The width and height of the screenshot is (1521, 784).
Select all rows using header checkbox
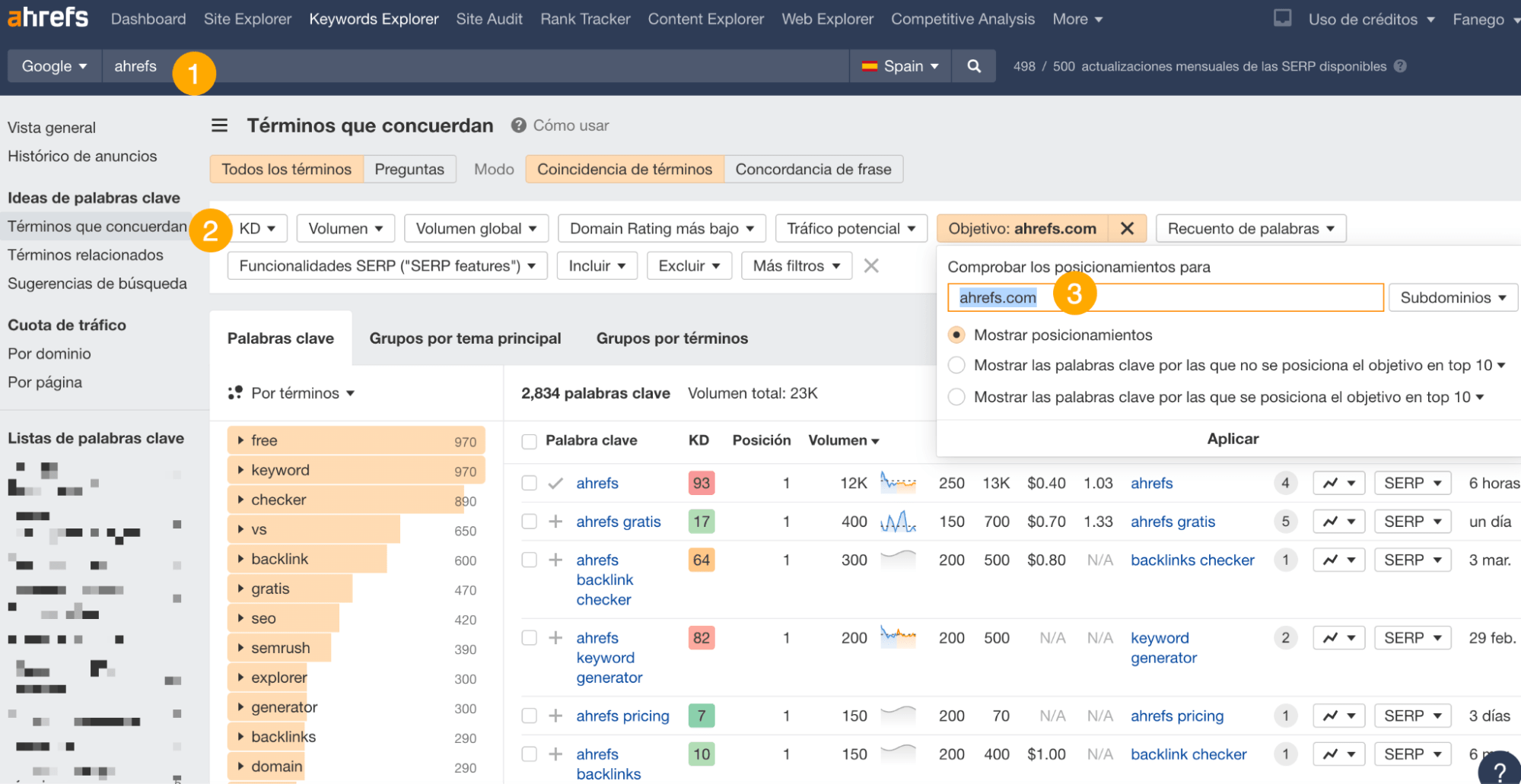529,441
